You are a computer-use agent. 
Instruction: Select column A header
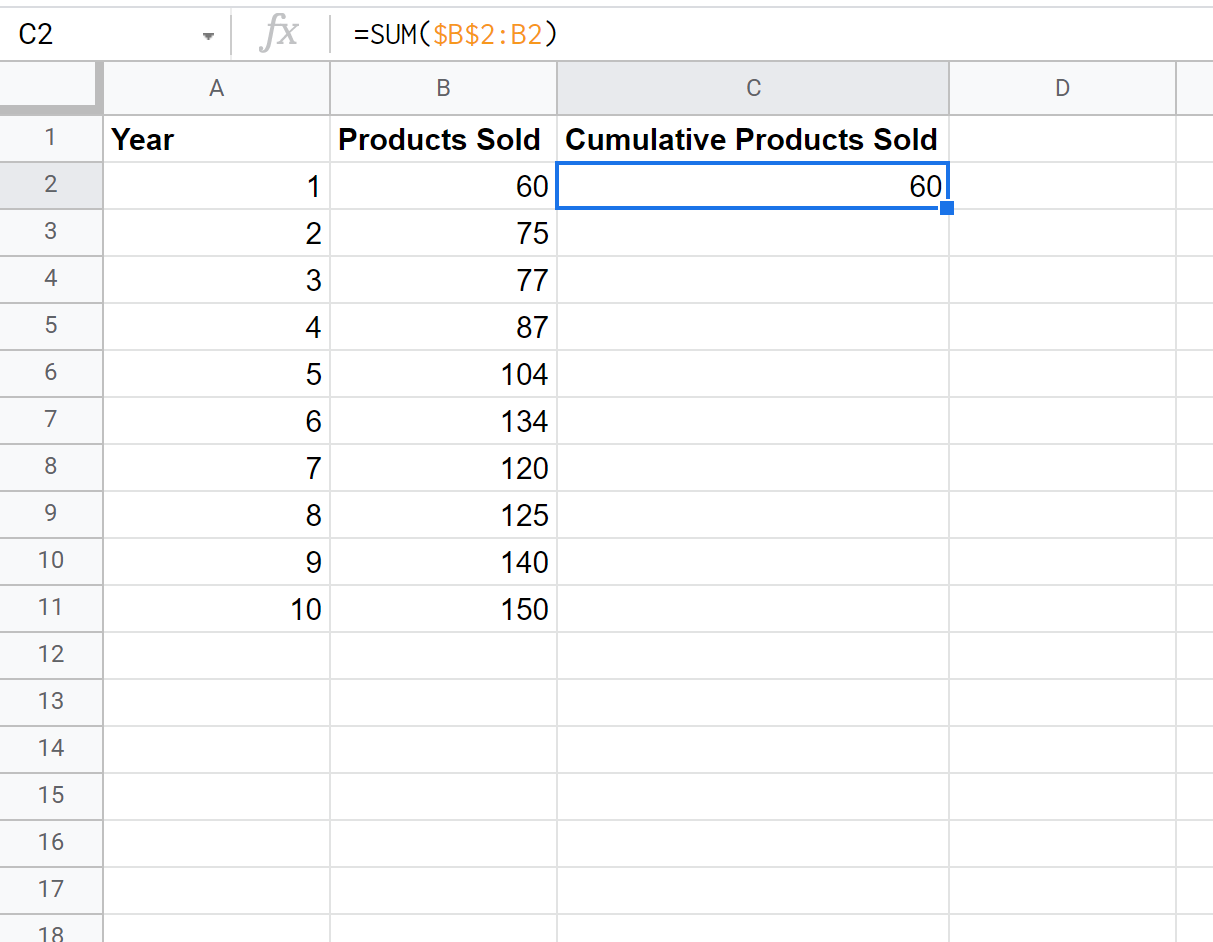click(216, 89)
